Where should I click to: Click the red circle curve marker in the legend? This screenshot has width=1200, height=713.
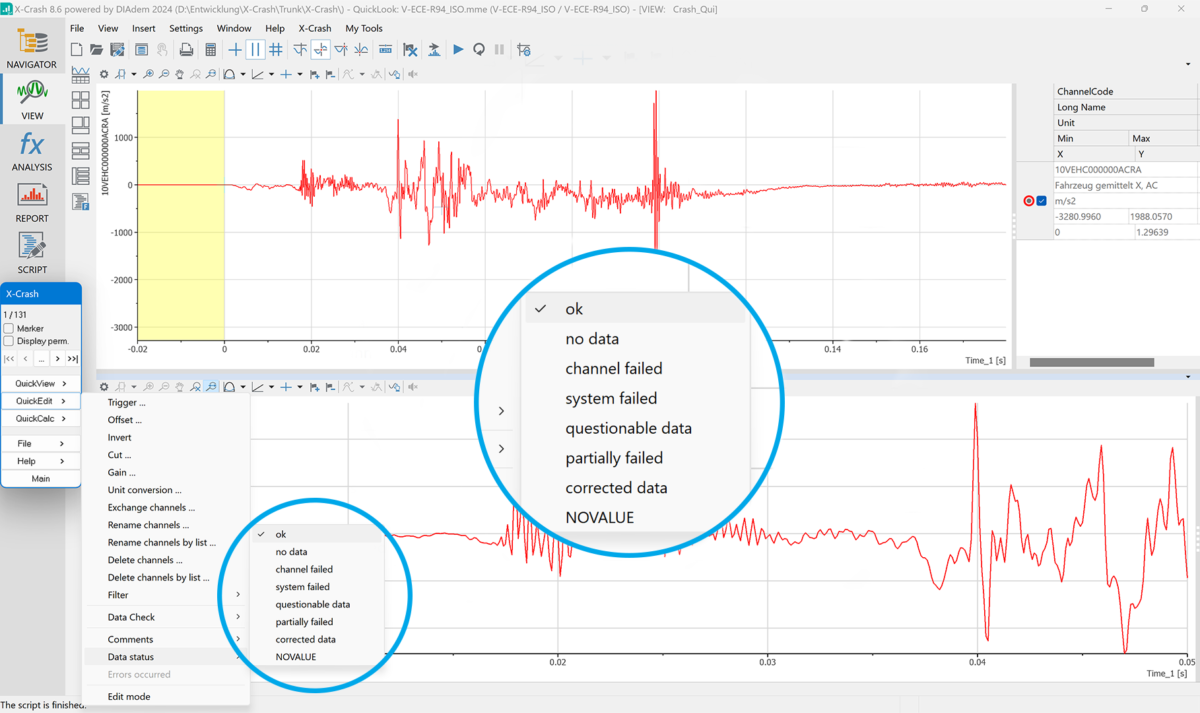tap(1029, 201)
